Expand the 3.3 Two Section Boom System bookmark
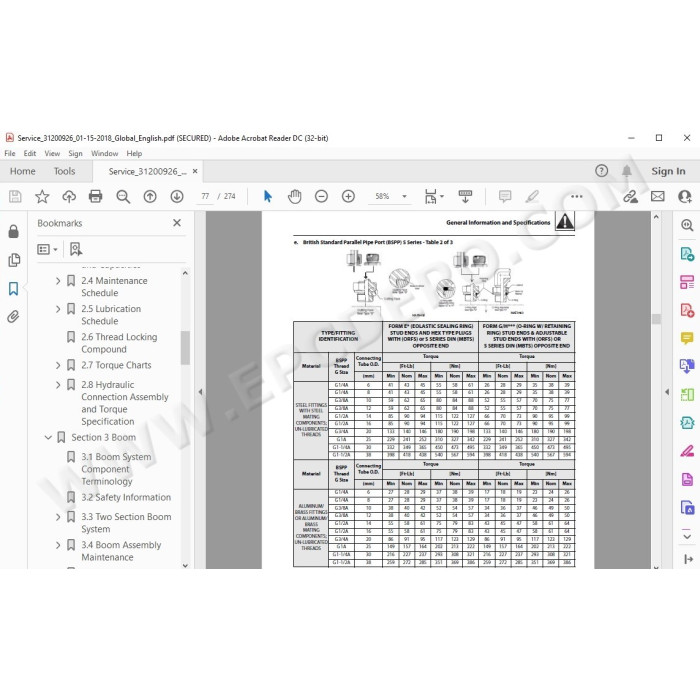This screenshot has width=700, height=700. 58,517
